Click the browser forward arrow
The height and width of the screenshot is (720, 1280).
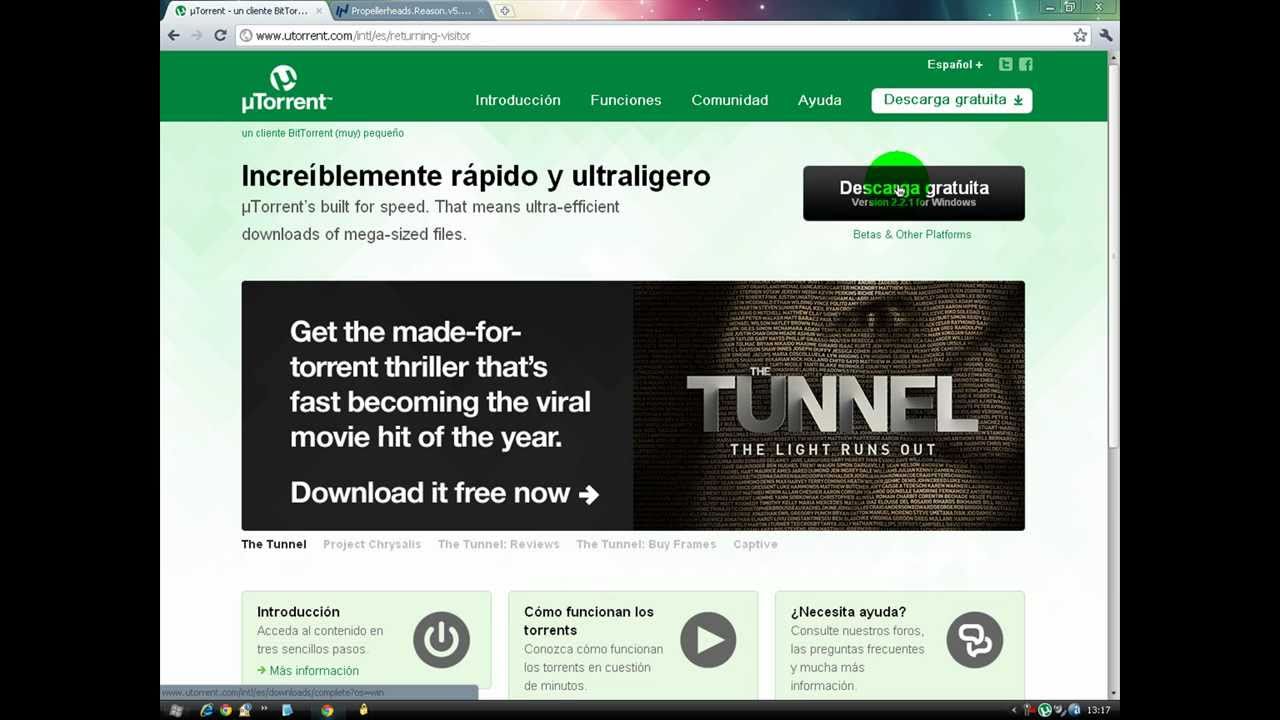click(x=197, y=35)
